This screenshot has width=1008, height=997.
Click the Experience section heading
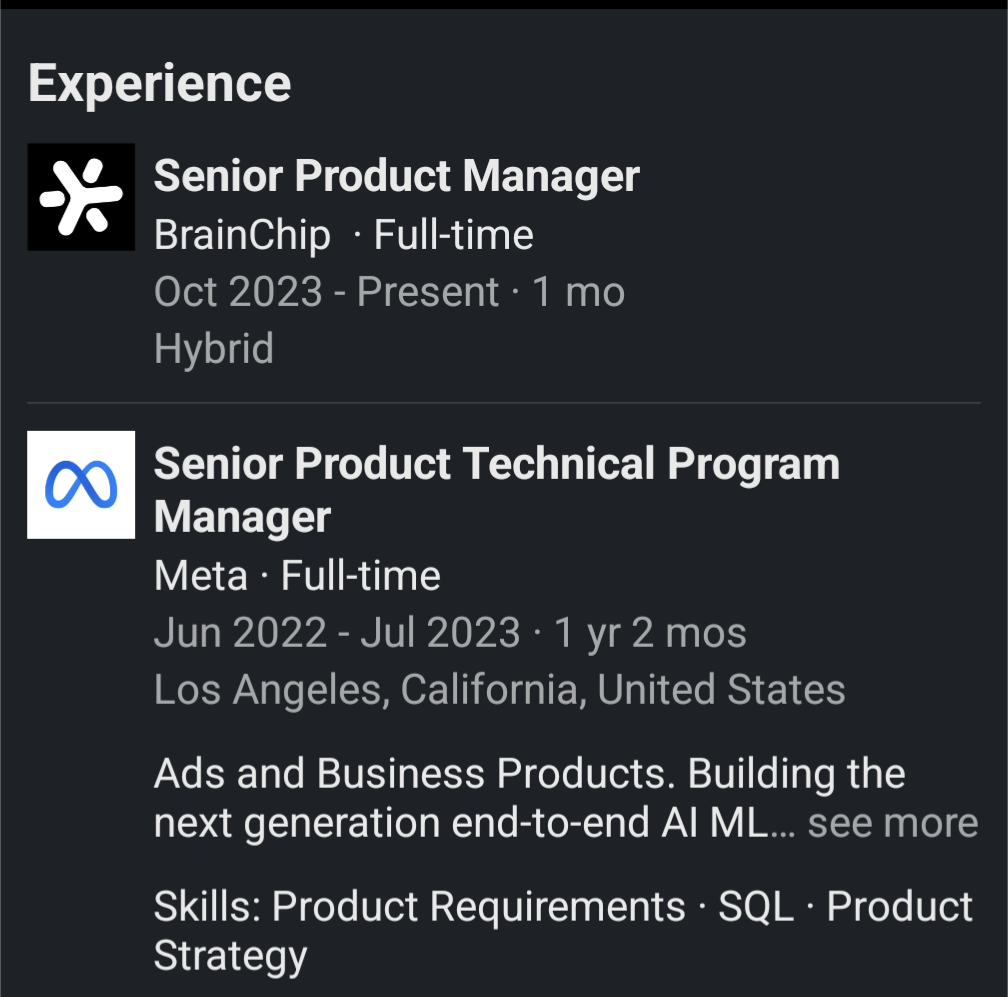coord(159,84)
